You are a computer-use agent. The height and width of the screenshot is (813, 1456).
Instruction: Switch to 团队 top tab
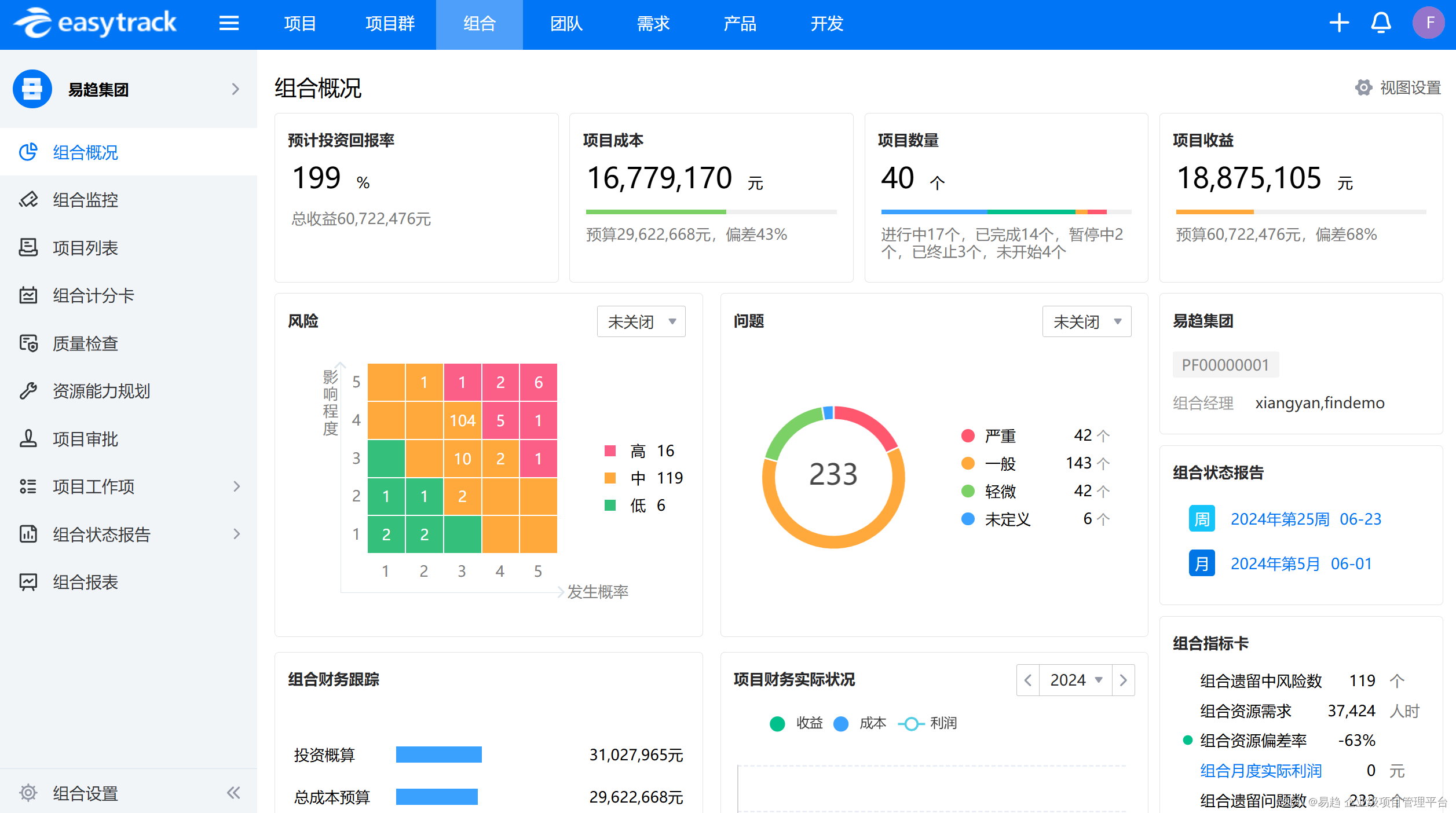pos(566,24)
